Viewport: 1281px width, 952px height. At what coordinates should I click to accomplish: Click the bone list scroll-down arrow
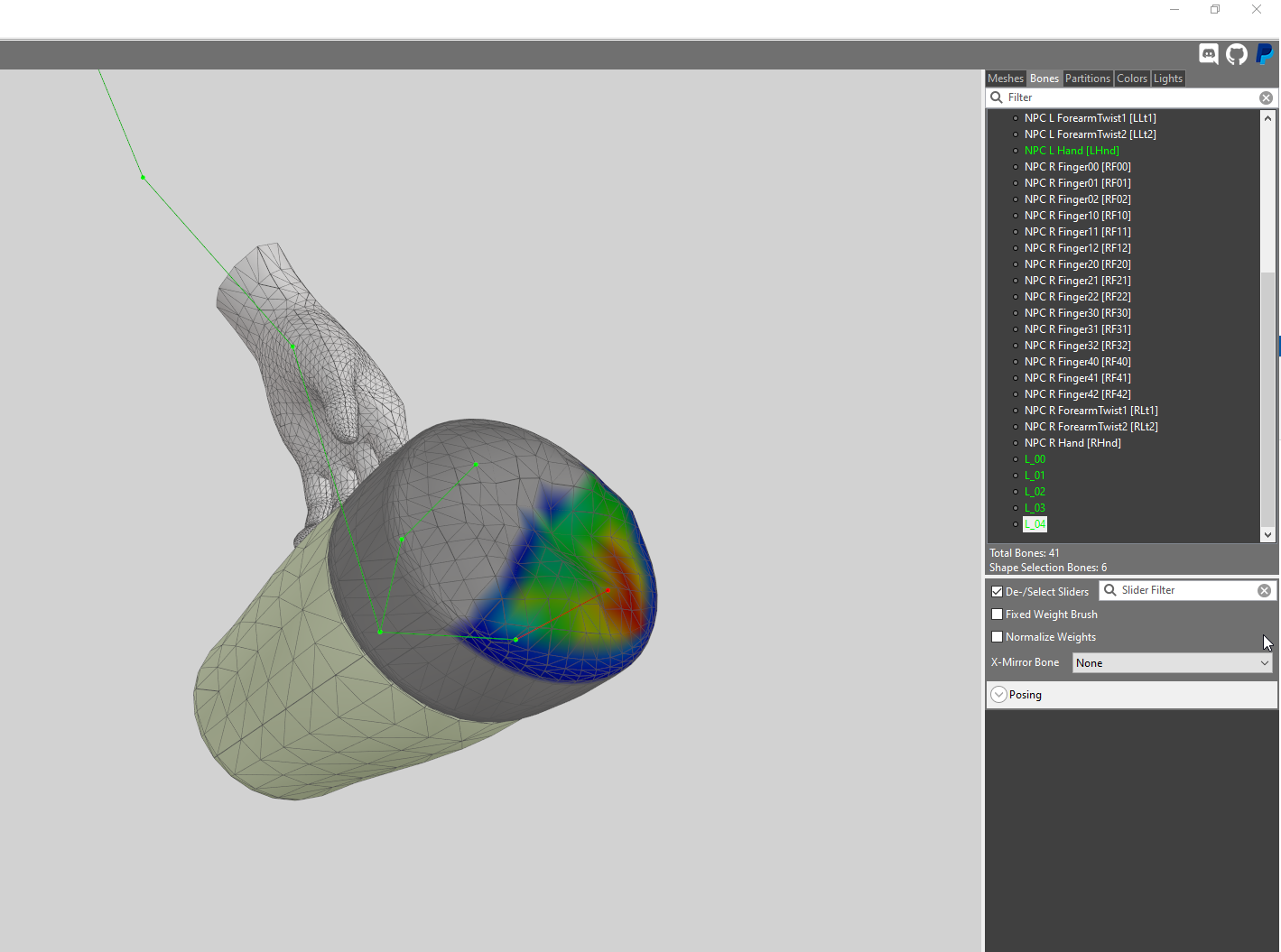click(x=1267, y=534)
